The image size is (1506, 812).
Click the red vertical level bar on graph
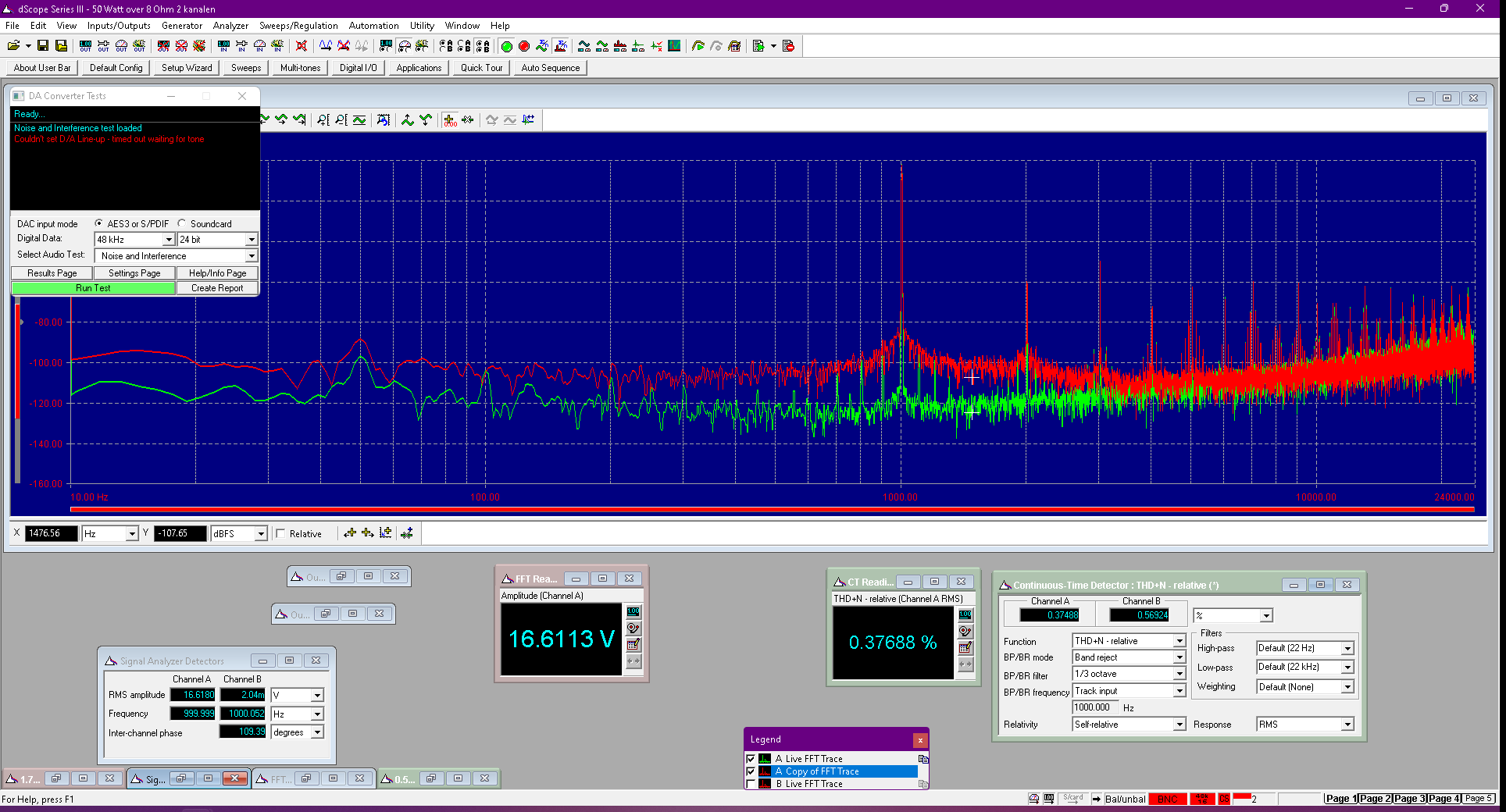17,361
